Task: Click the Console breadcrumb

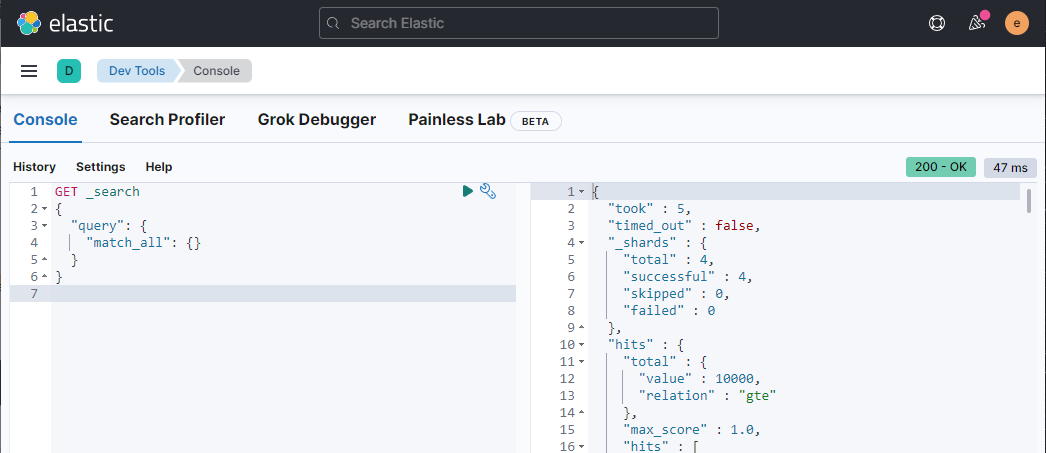Action: point(216,71)
